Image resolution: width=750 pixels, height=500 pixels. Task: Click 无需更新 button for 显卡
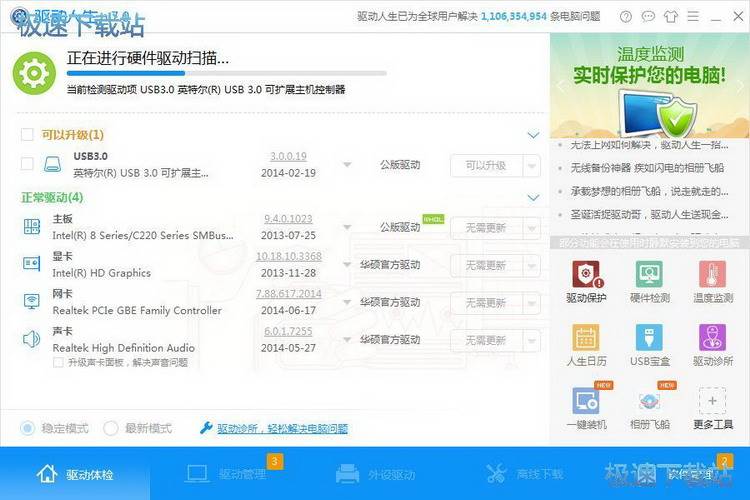pyautogui.click(x=486, y=266)
